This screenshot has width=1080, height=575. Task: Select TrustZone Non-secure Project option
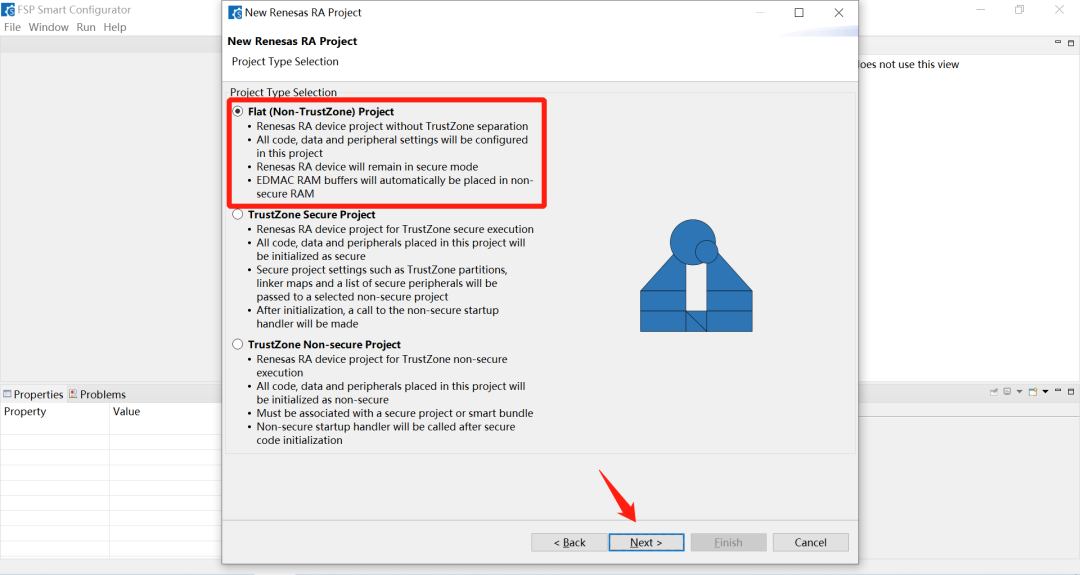click(x=238, y=344)
